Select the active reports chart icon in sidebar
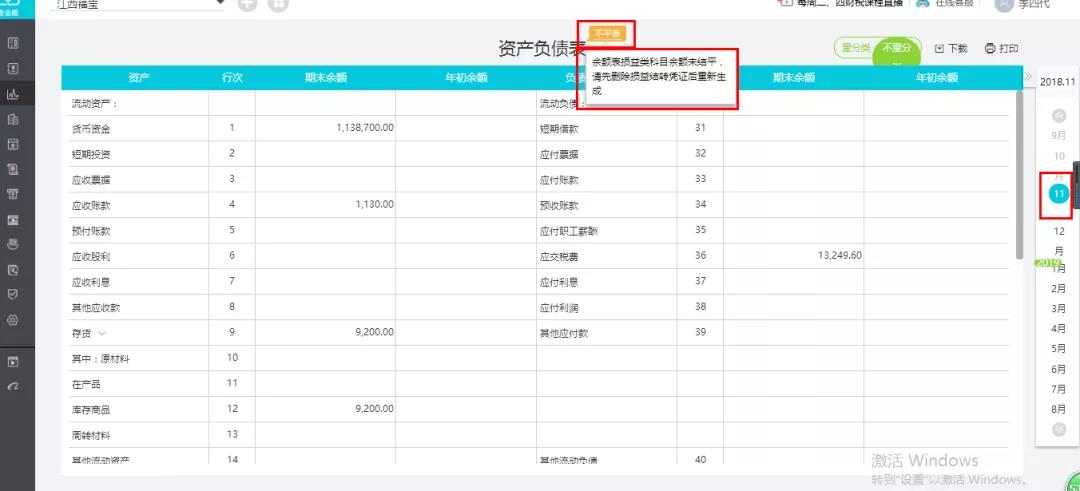This screenshot has height=491, width=1080. (12, 94)
